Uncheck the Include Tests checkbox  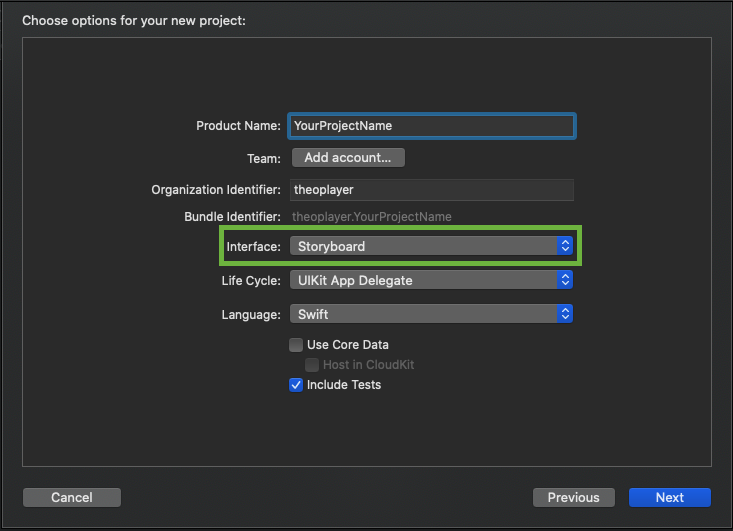coord(296,385)
